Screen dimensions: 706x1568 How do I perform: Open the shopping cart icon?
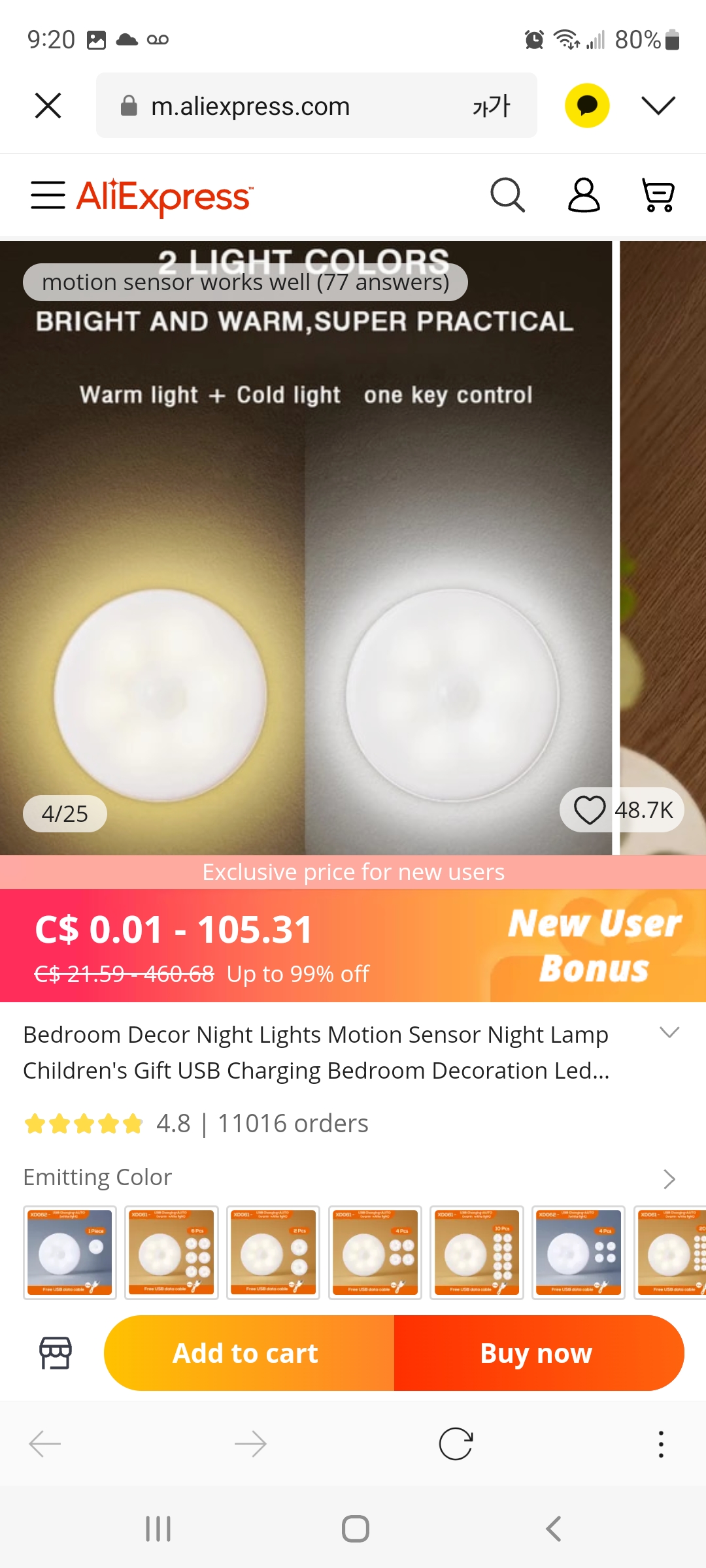pos(658,195)
